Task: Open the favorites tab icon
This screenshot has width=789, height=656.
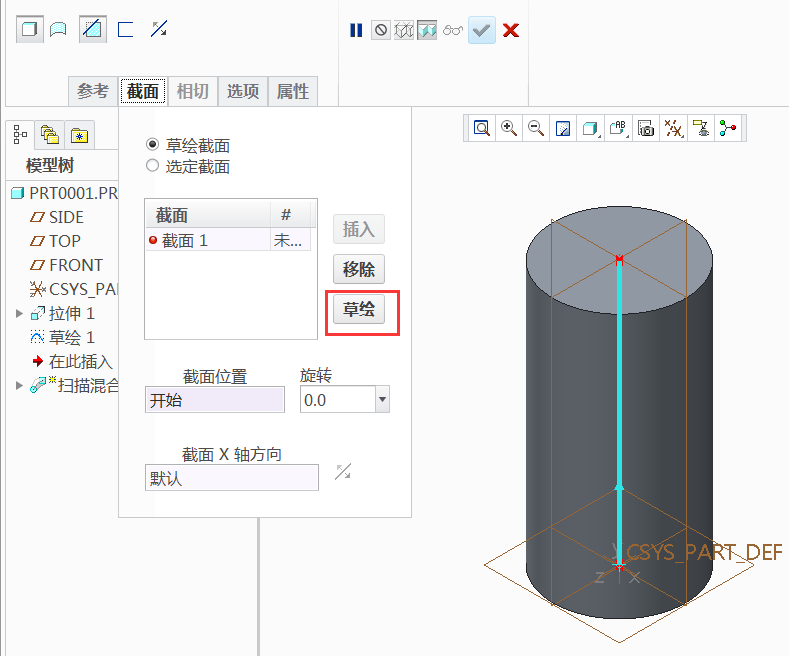Action: tap(80, 135)
